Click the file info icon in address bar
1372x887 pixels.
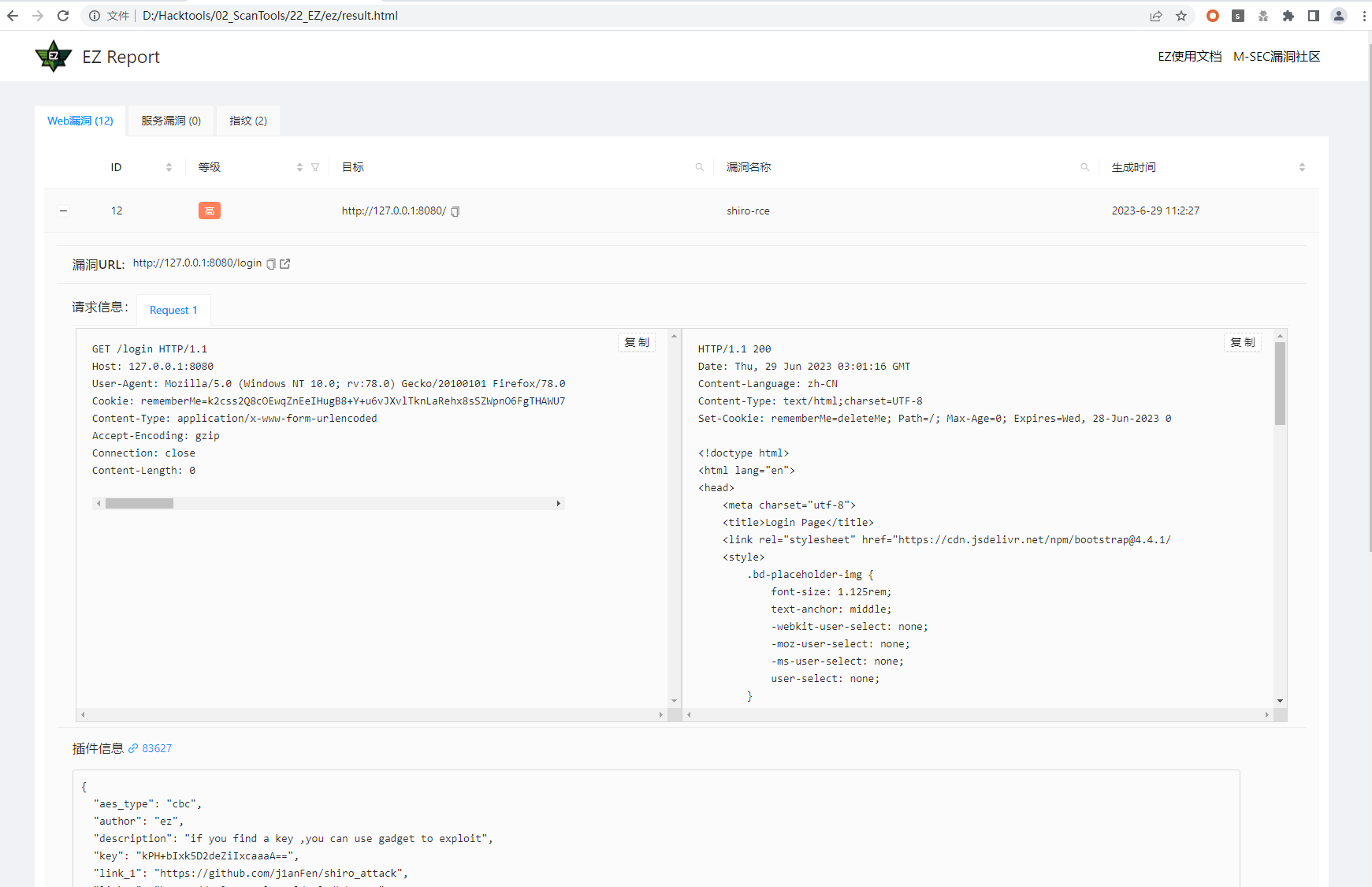click(95, 16)
